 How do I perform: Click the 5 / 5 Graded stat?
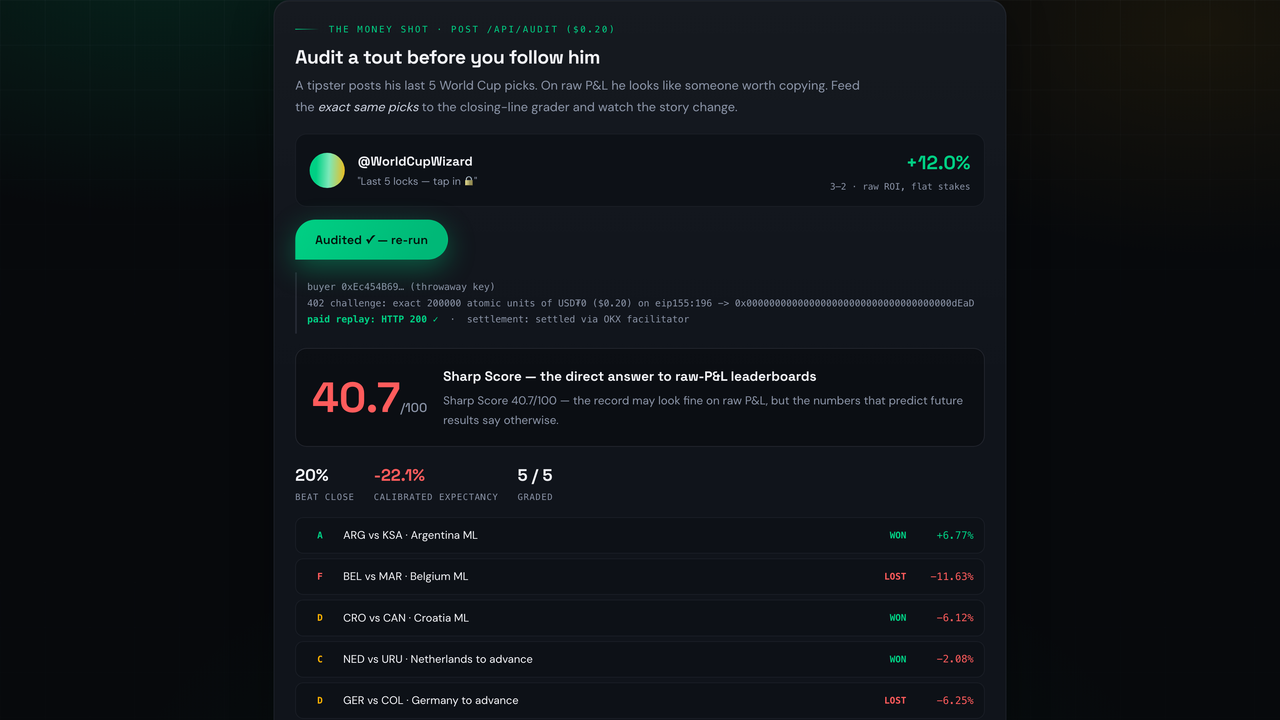(x=535, y=475)
